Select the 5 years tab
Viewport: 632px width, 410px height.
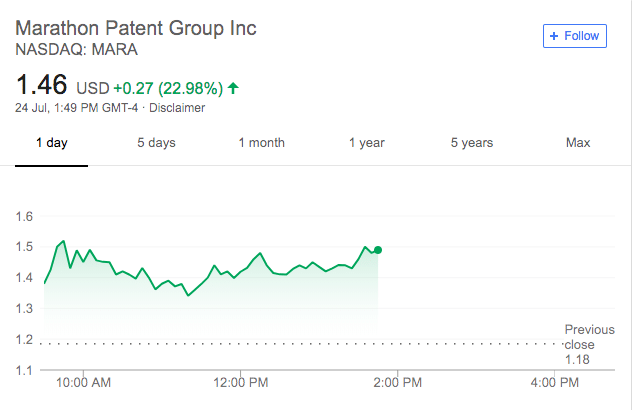(x=471, y=143)
